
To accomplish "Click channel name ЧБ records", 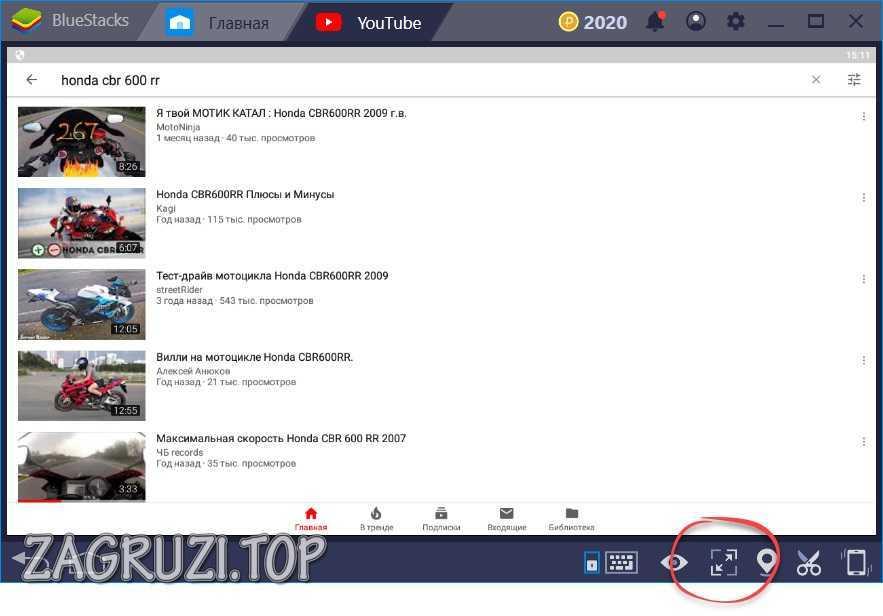I will point(180,452).
